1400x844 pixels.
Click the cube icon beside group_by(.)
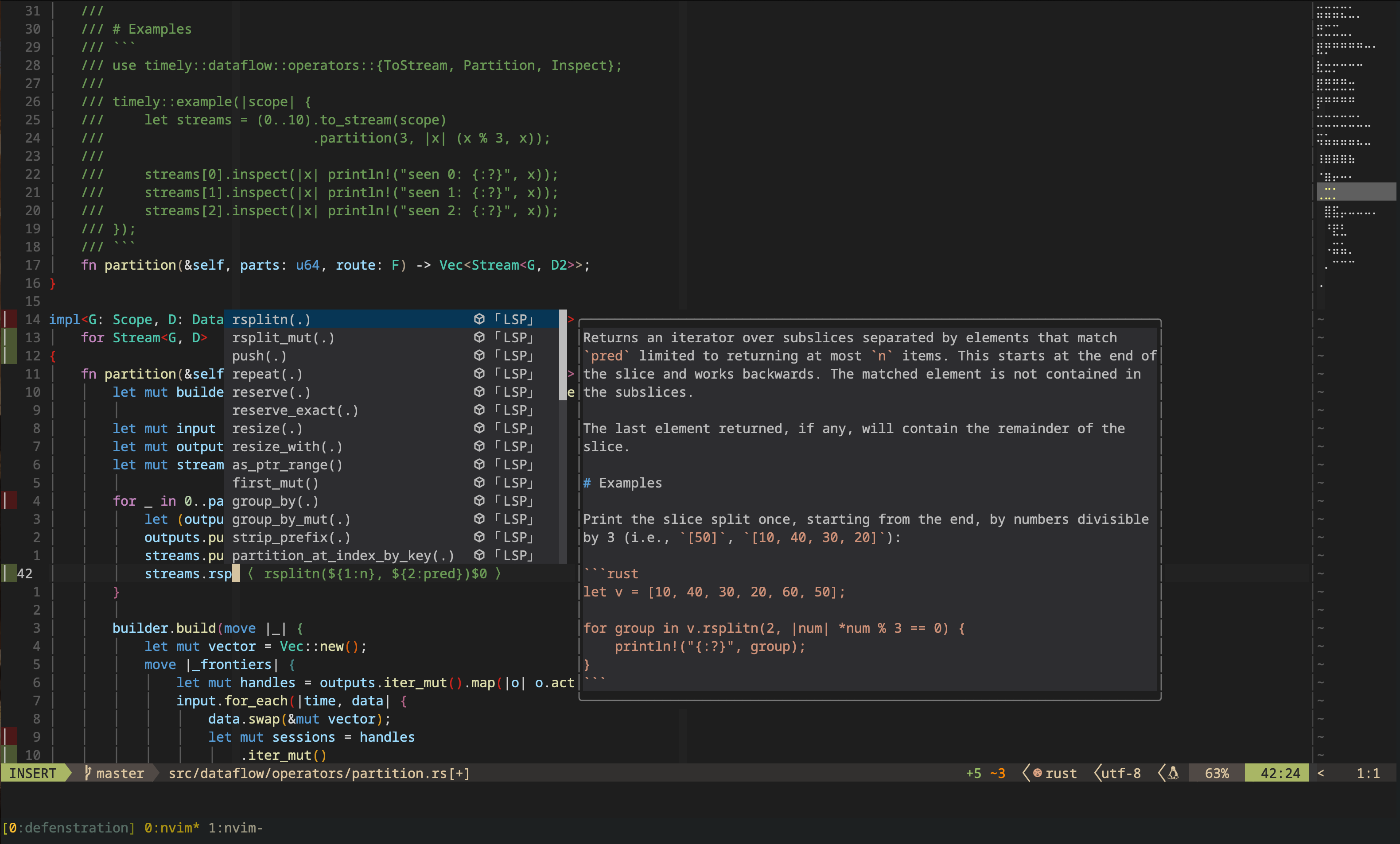coord(479,500)
